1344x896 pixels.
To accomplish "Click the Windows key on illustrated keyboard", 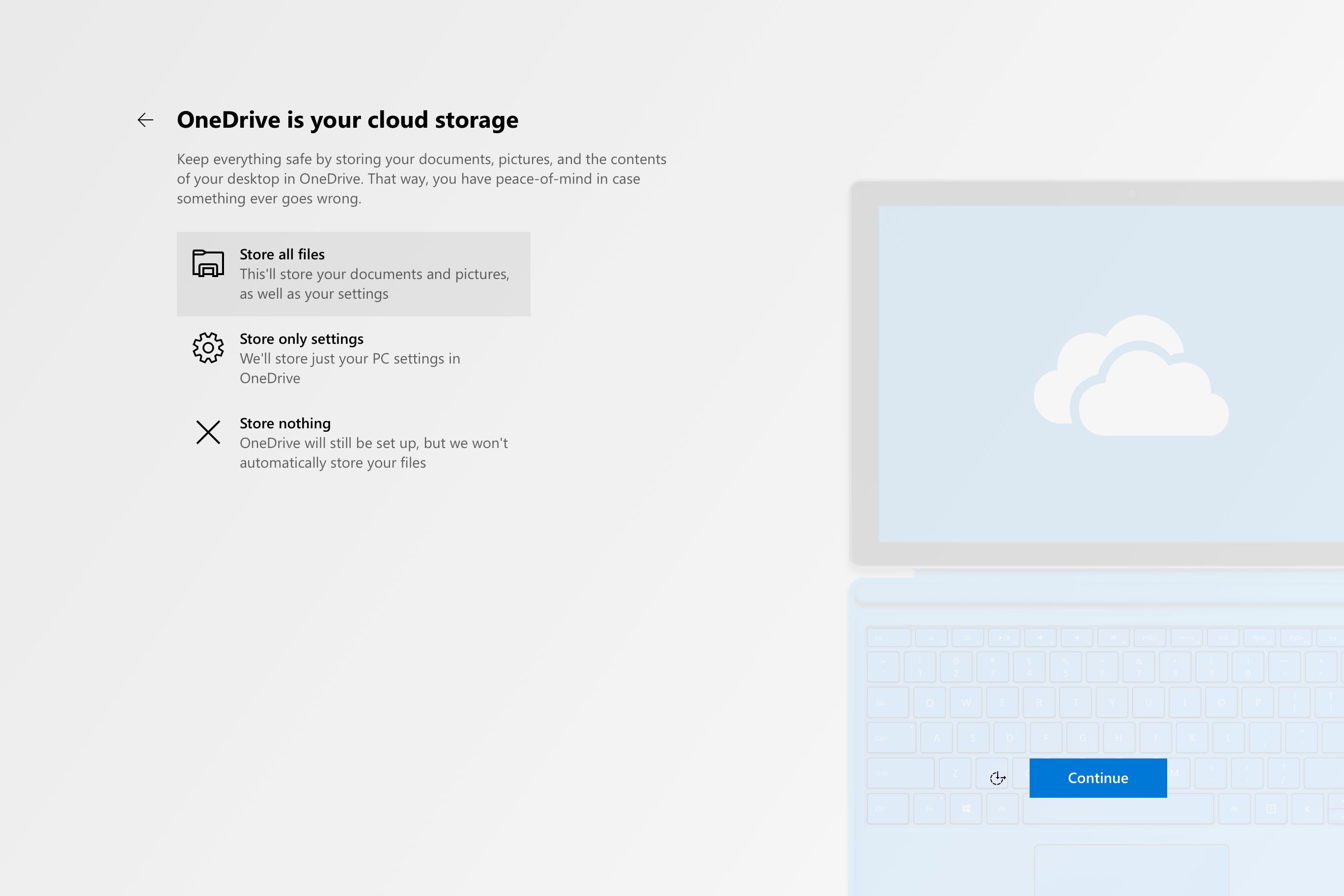I will pyautogui.click(x=966, y=809).
